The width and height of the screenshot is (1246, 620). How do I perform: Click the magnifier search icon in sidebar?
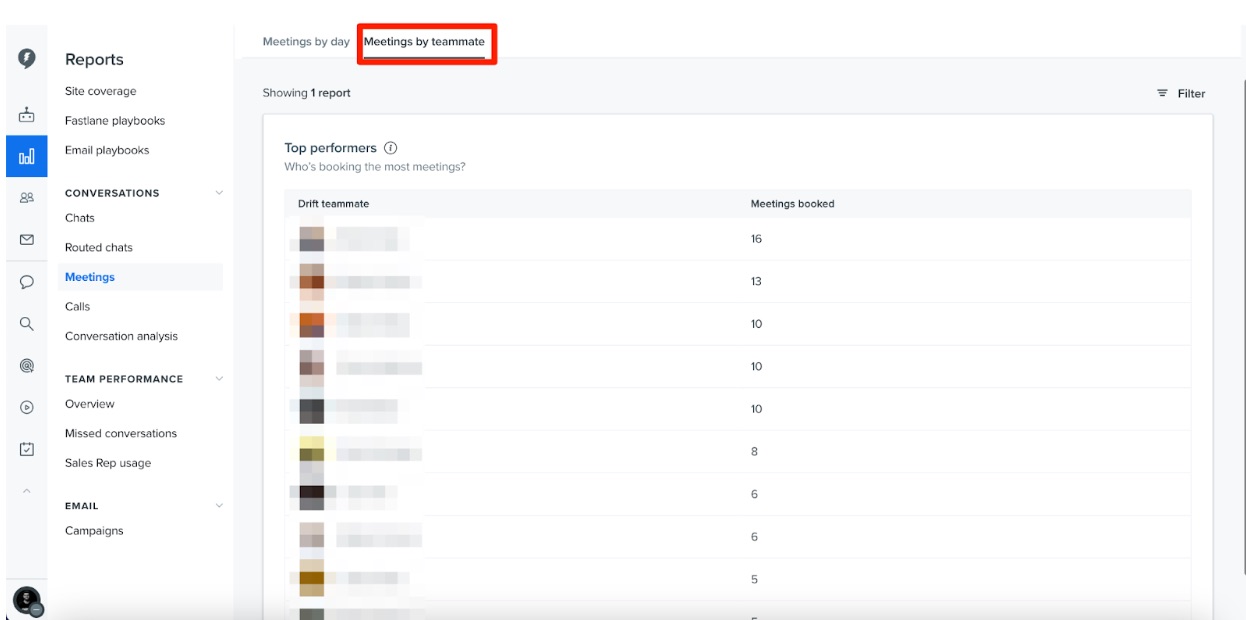pos(27,324)
